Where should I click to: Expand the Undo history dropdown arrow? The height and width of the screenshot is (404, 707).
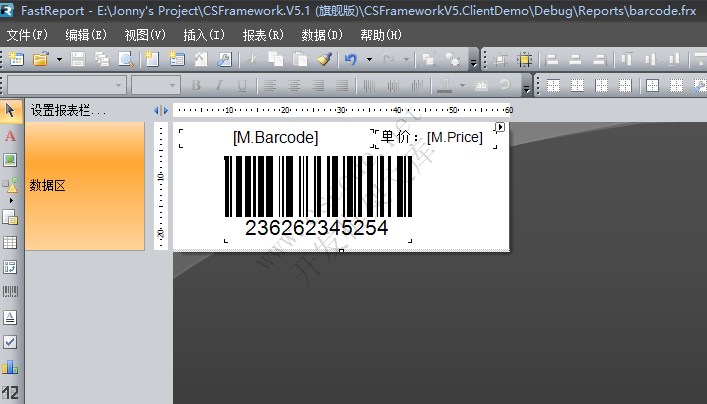[369, 59]
